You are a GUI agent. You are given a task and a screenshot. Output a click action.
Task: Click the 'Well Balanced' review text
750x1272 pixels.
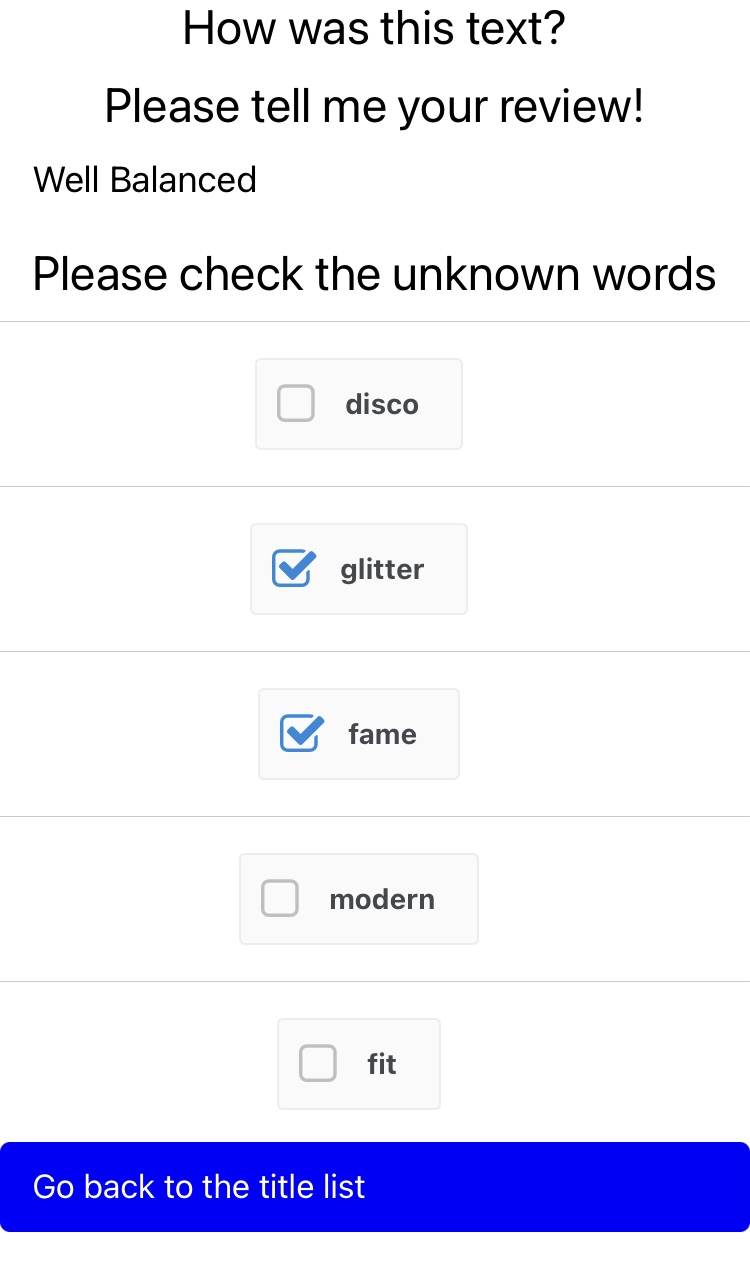tap(145, 180)
